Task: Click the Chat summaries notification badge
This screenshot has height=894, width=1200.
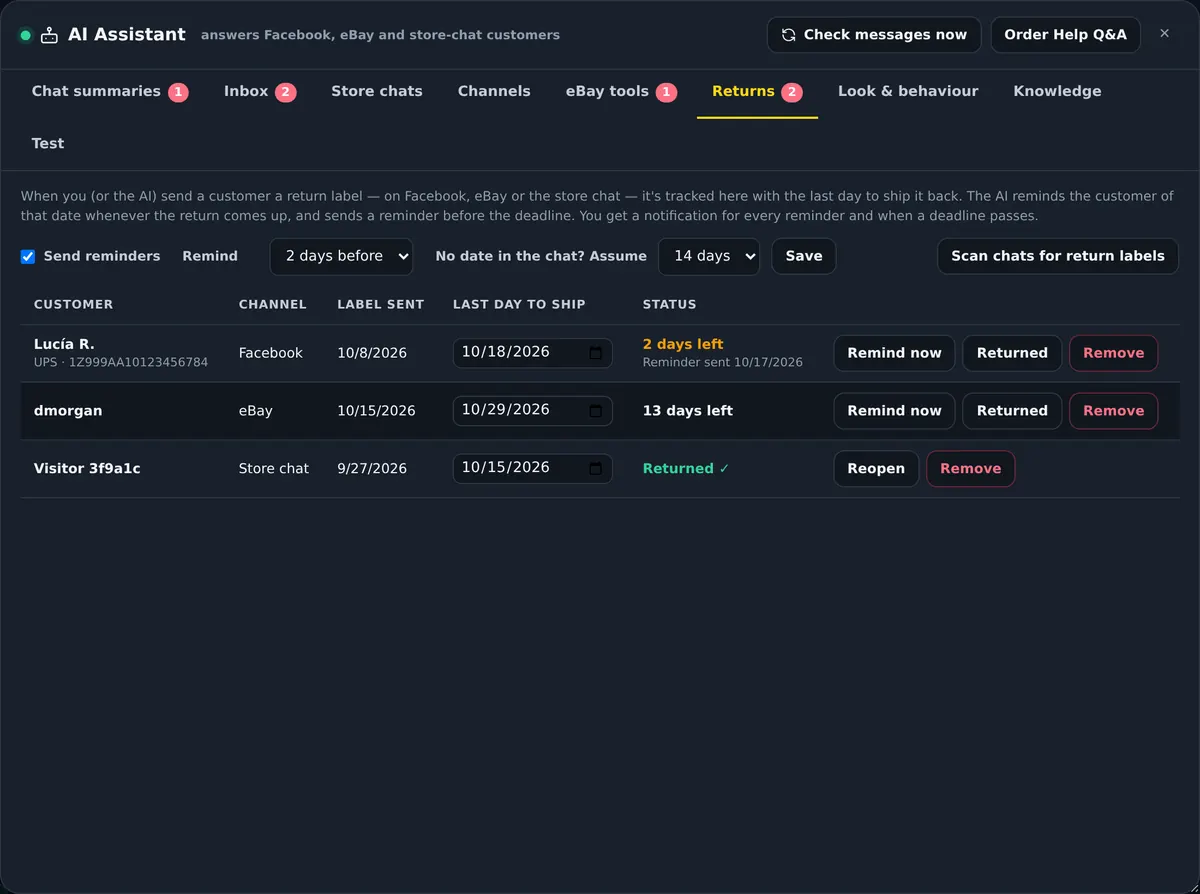Action: [178, 92]
